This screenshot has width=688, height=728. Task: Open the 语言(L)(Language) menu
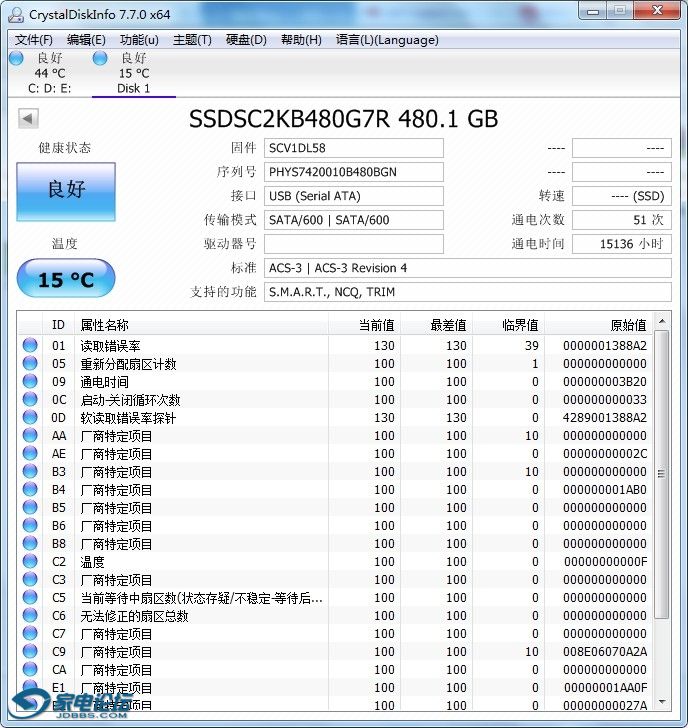[x=387, y=40]
